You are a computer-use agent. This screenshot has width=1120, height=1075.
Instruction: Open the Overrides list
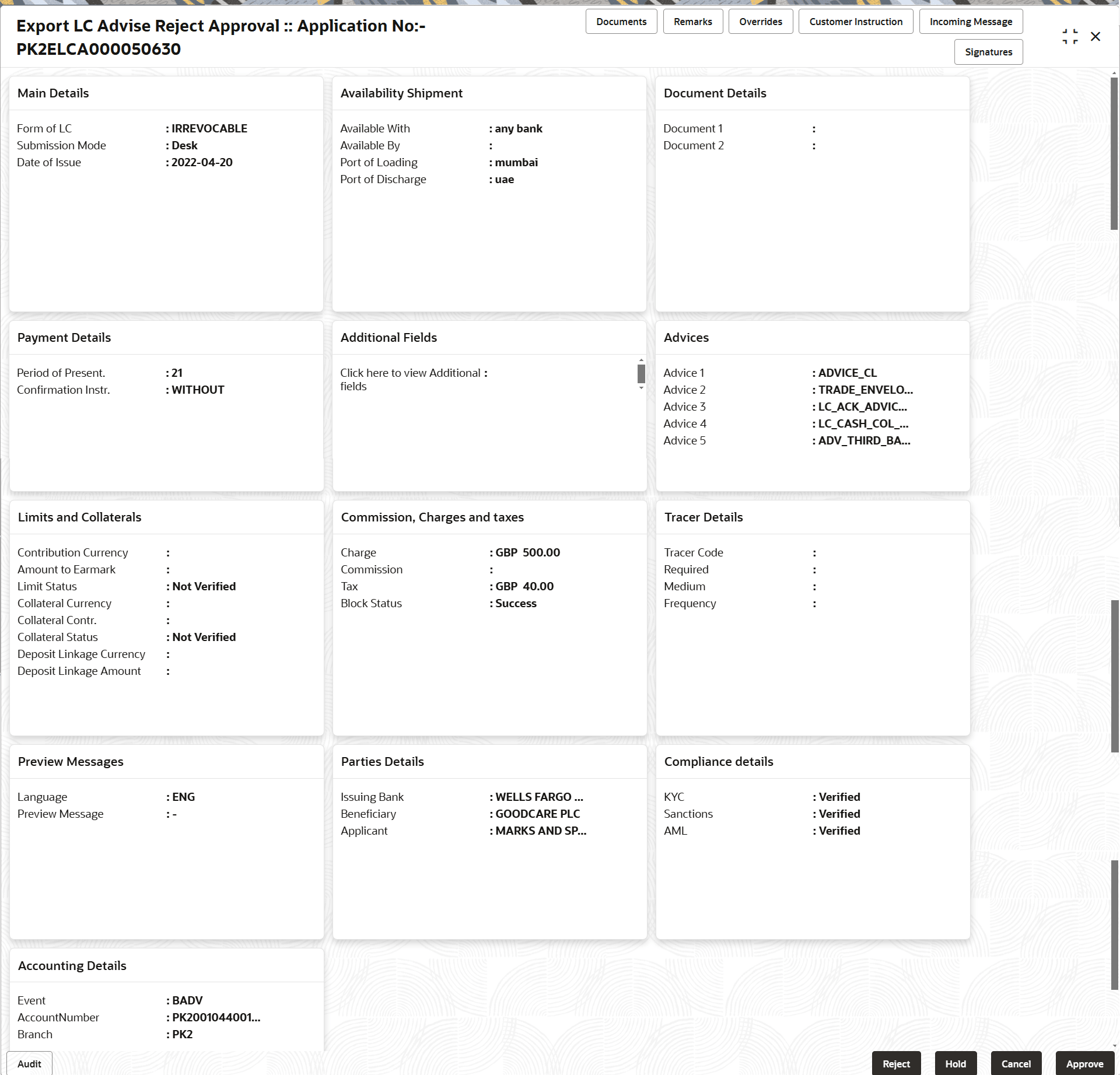coord(760,21)
